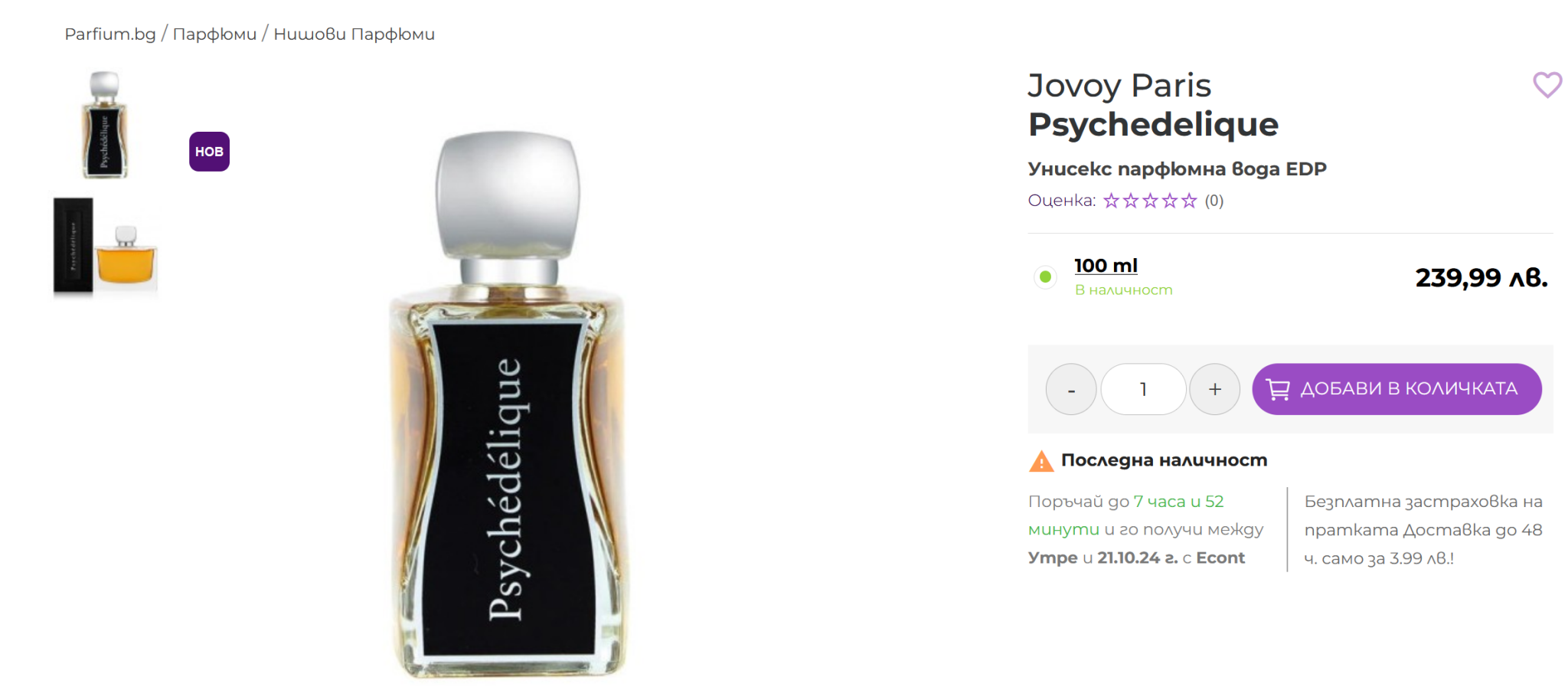Increase quantity with the plus button

pyautogui.click(x=1215, y=389)
